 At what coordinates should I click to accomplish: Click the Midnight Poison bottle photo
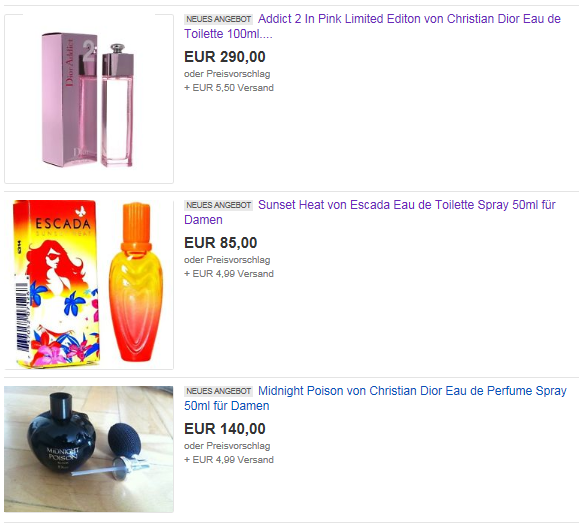[89, 449]
